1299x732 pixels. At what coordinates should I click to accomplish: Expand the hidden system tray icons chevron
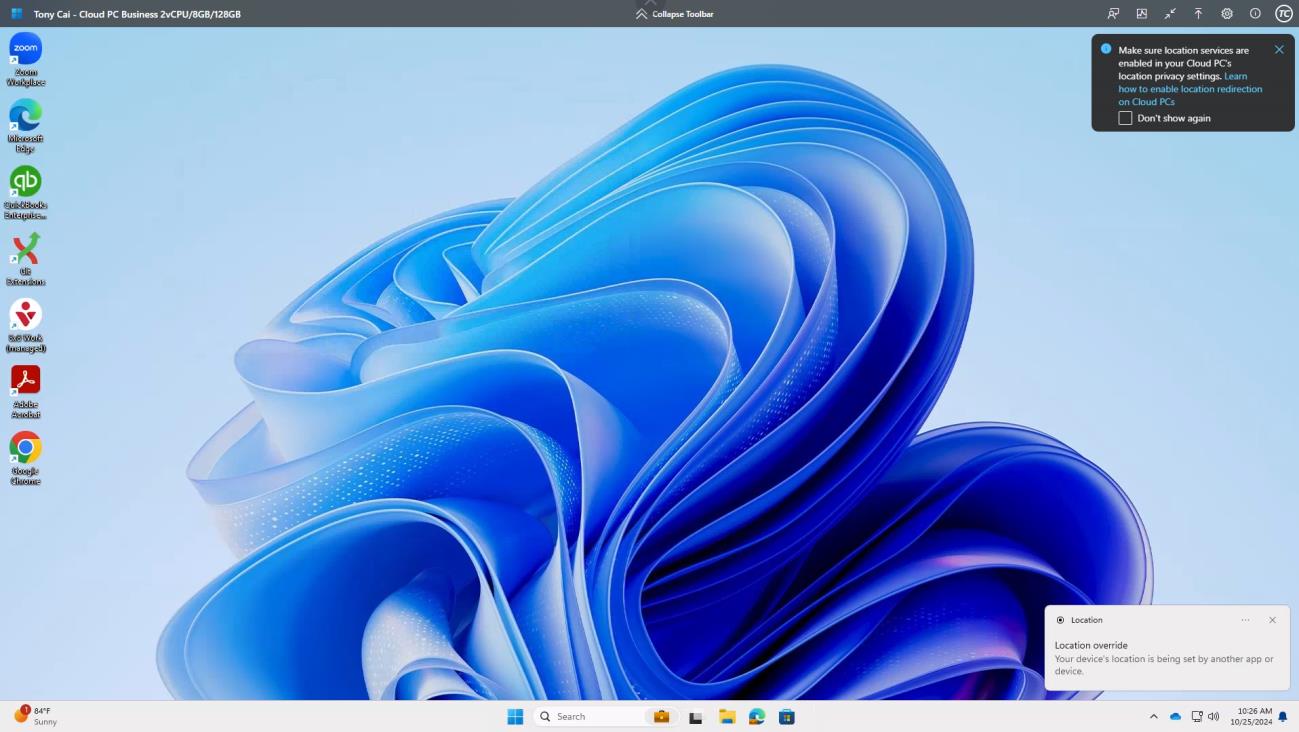pos(1153,717)
